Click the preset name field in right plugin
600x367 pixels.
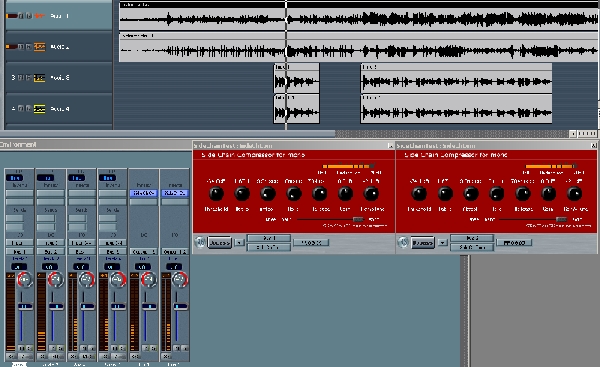point(514,243)
